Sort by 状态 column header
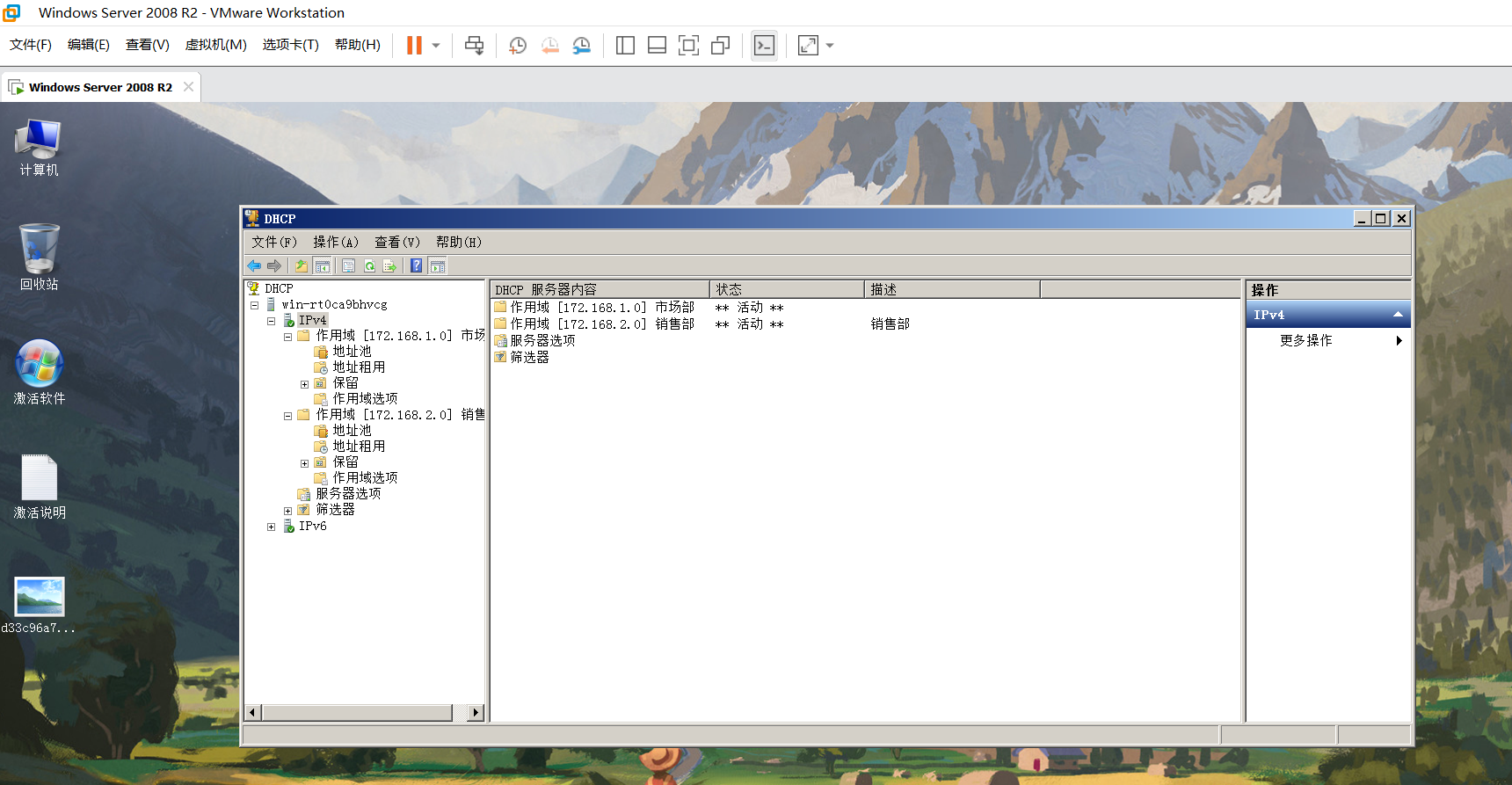This screenshot has width=1512, height=785. 787,289
